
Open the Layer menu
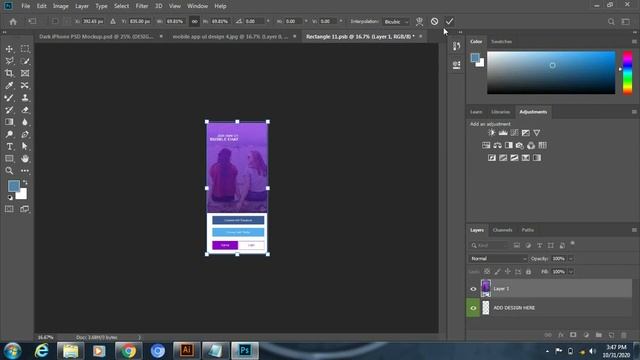[x=82, y=6]
